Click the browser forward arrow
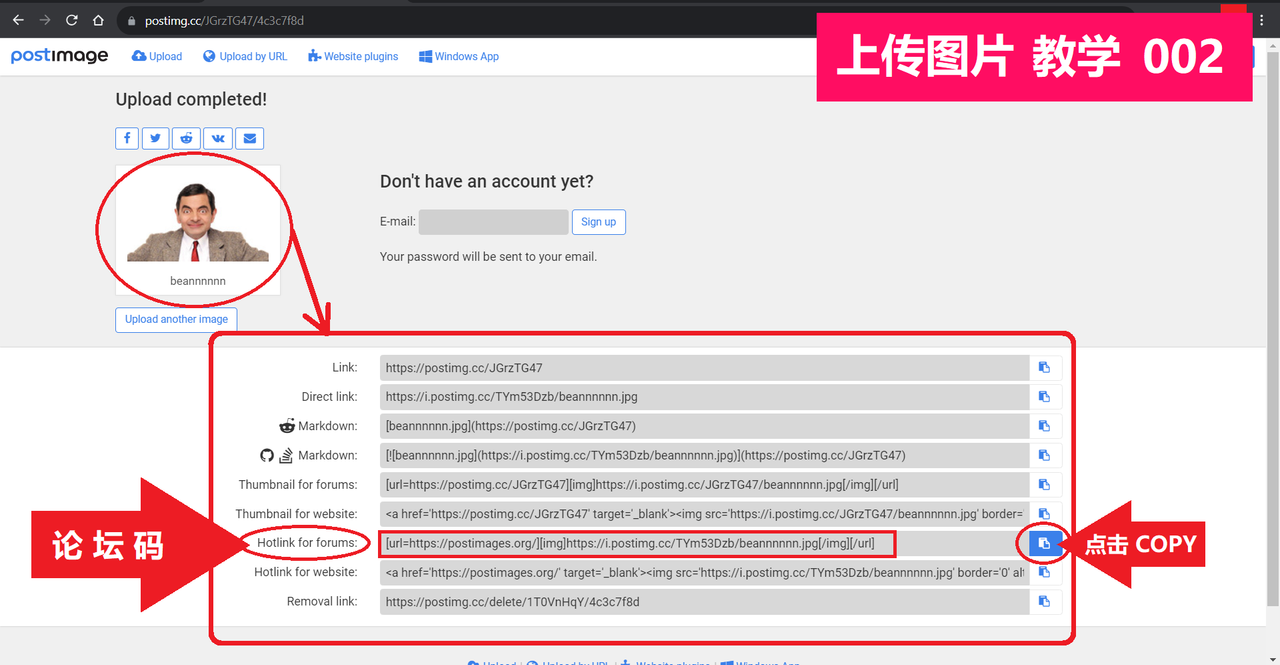The width and height of the screenshot is (1280, 665). pyautogui.click(x=45, y=20)
